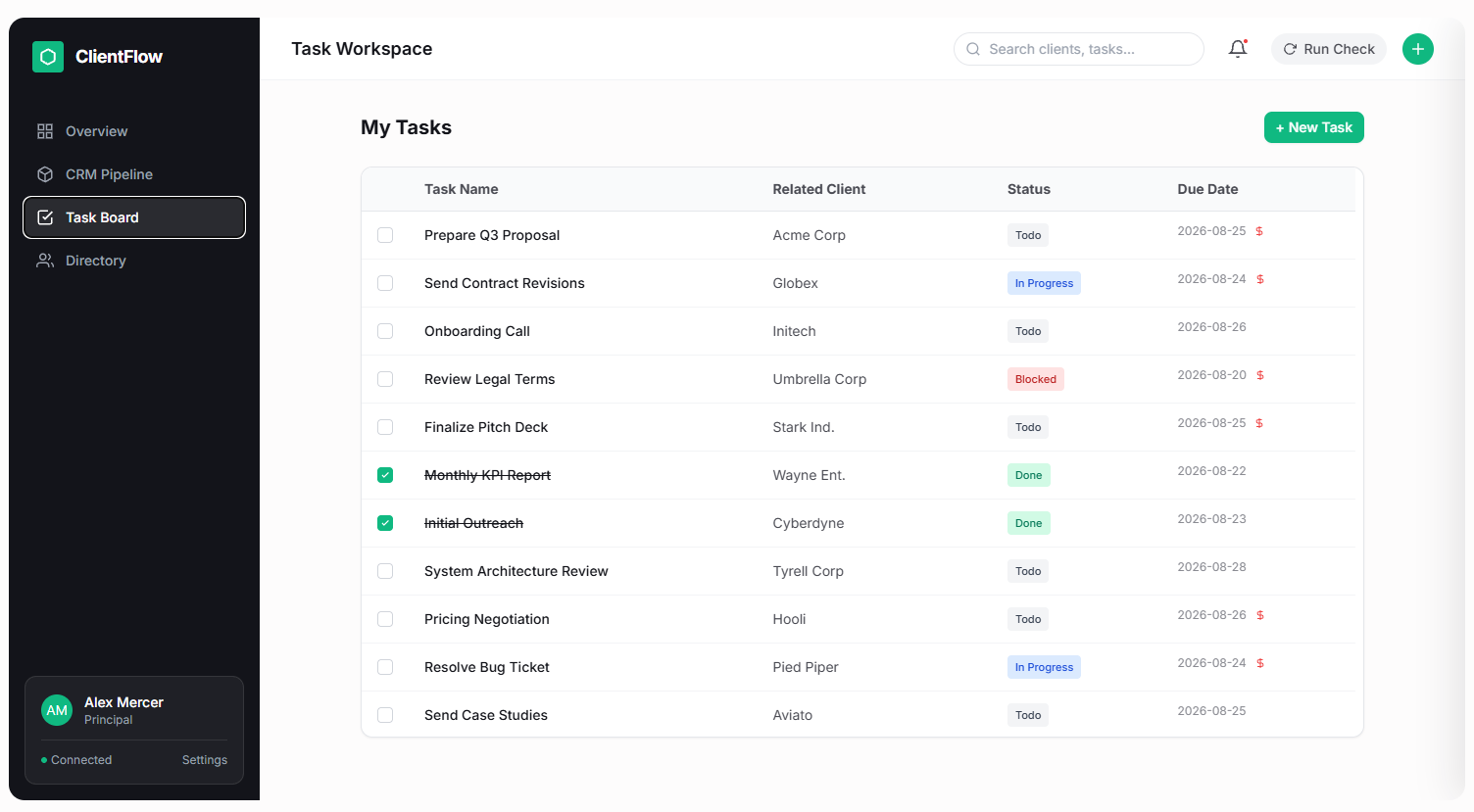Check the Send Contract Revisions checkbox

[x=385, y=283]
